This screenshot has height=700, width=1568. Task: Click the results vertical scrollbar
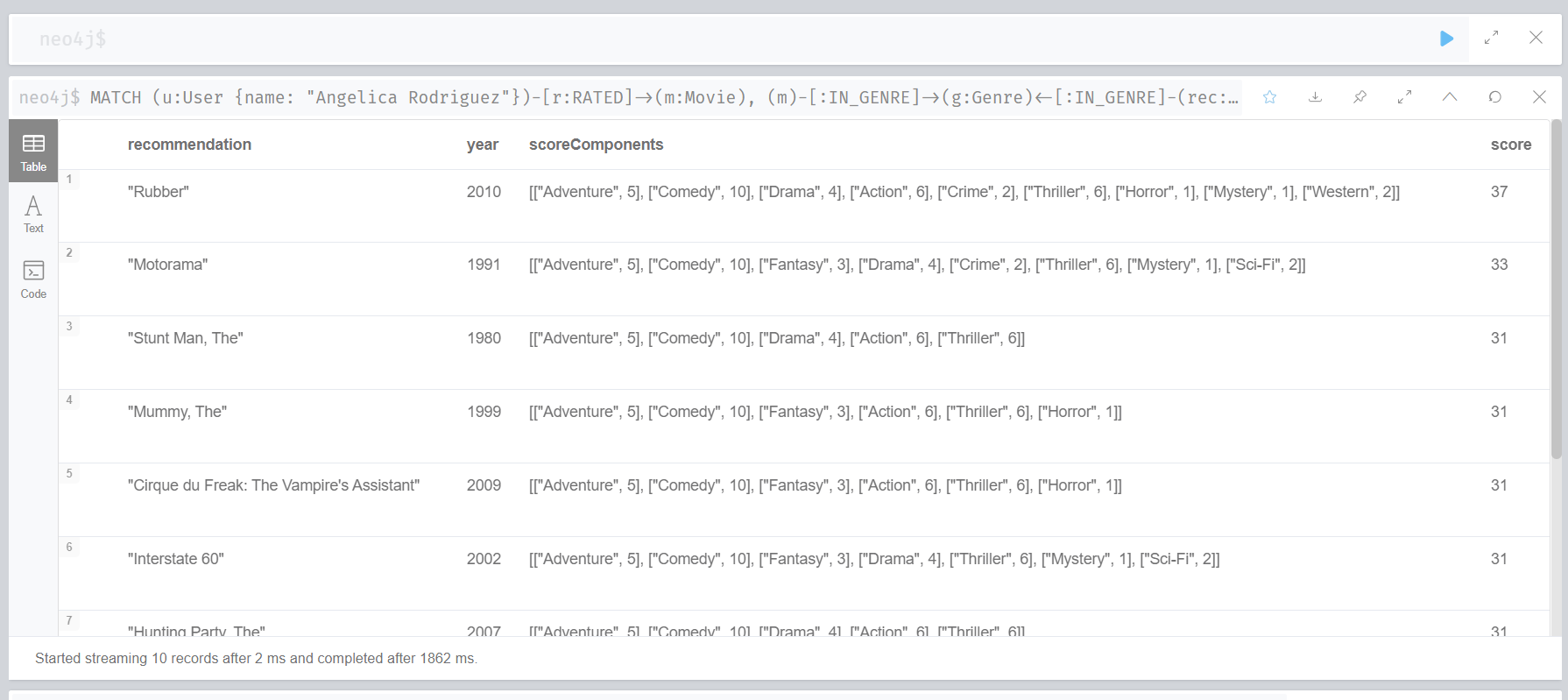[x=1556, y=289]
